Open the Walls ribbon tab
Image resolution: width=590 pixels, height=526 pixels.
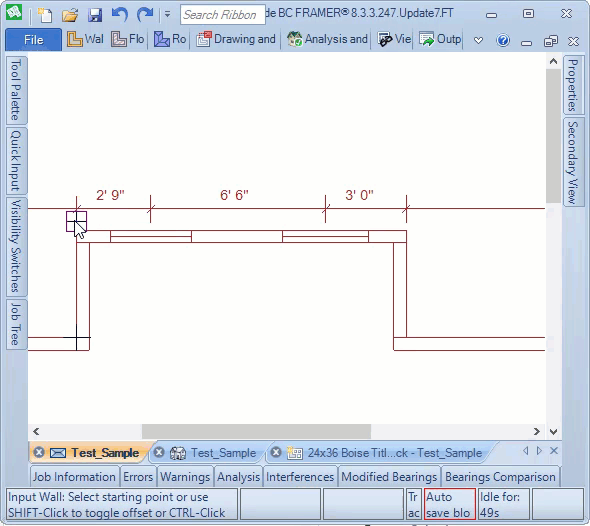85,39
